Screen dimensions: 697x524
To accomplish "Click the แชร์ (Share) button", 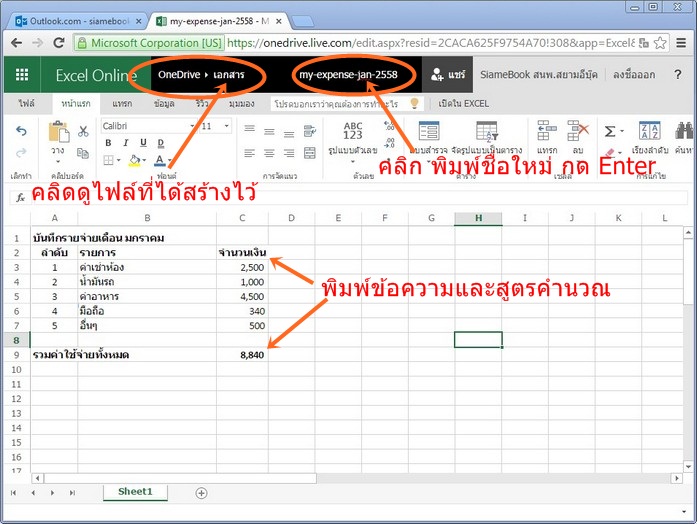I will (x=448, y=75).
